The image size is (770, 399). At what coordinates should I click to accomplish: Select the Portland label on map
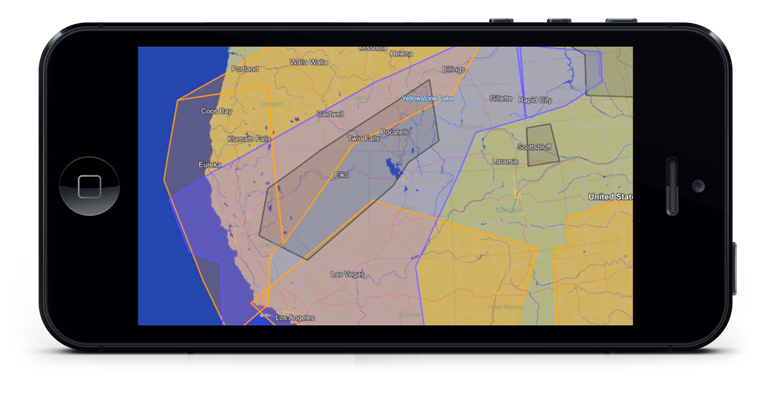click(245, 69)
